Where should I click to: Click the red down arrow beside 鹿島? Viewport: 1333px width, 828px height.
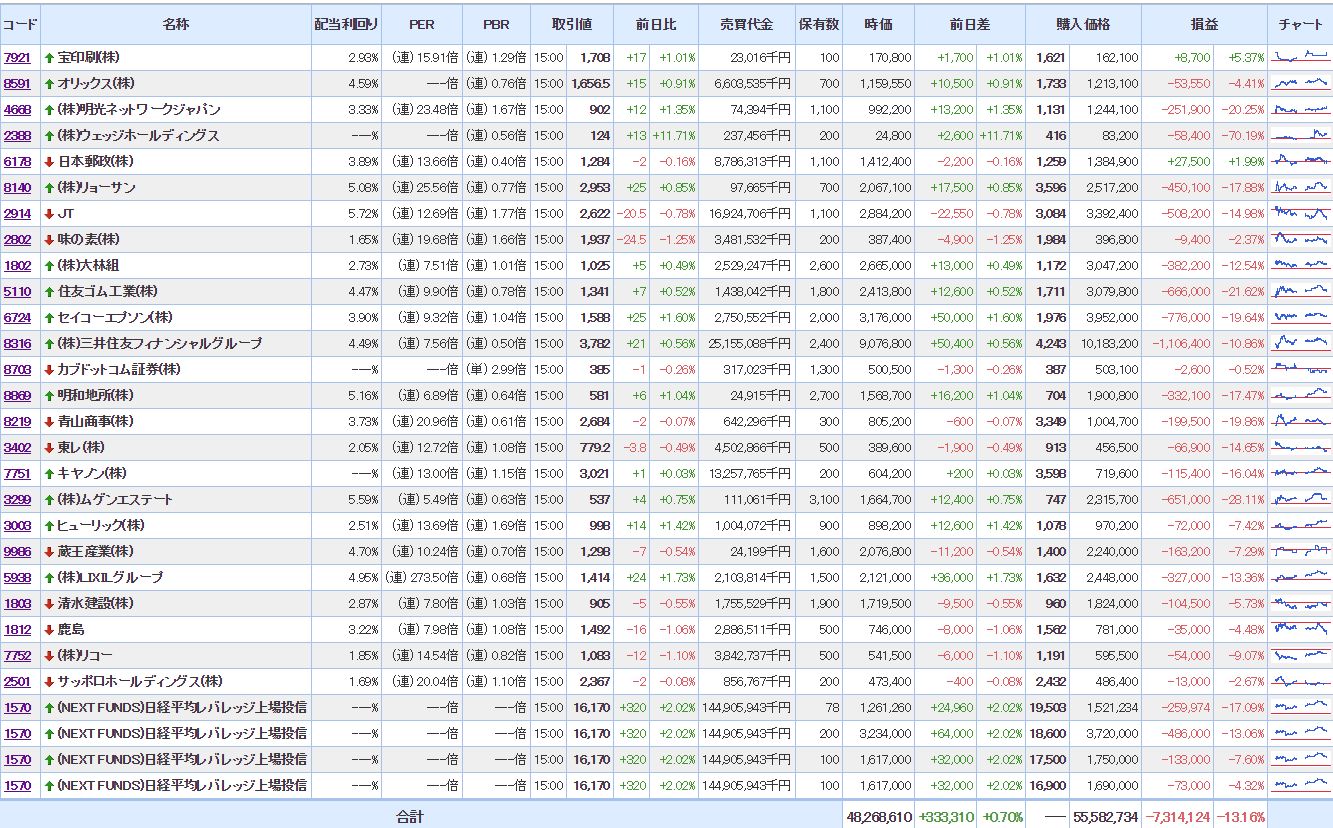click(x=49, y=630)
